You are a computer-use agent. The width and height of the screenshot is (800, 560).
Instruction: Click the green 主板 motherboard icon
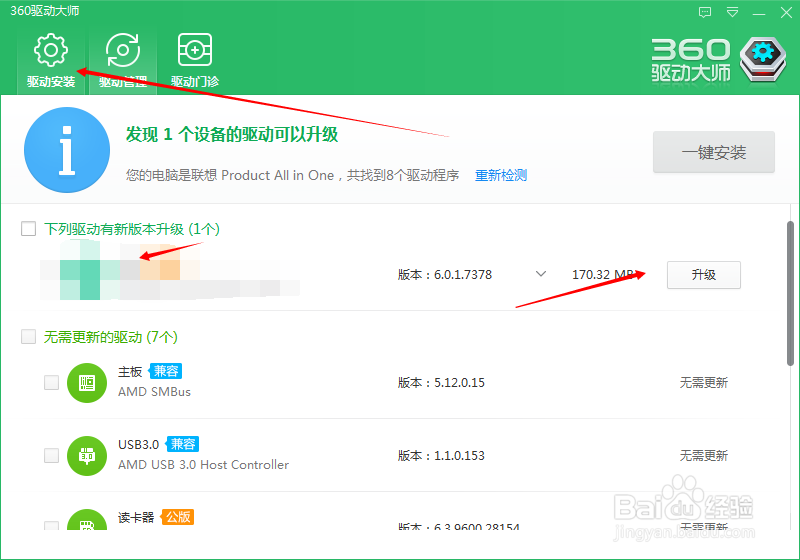click(87, 383)
